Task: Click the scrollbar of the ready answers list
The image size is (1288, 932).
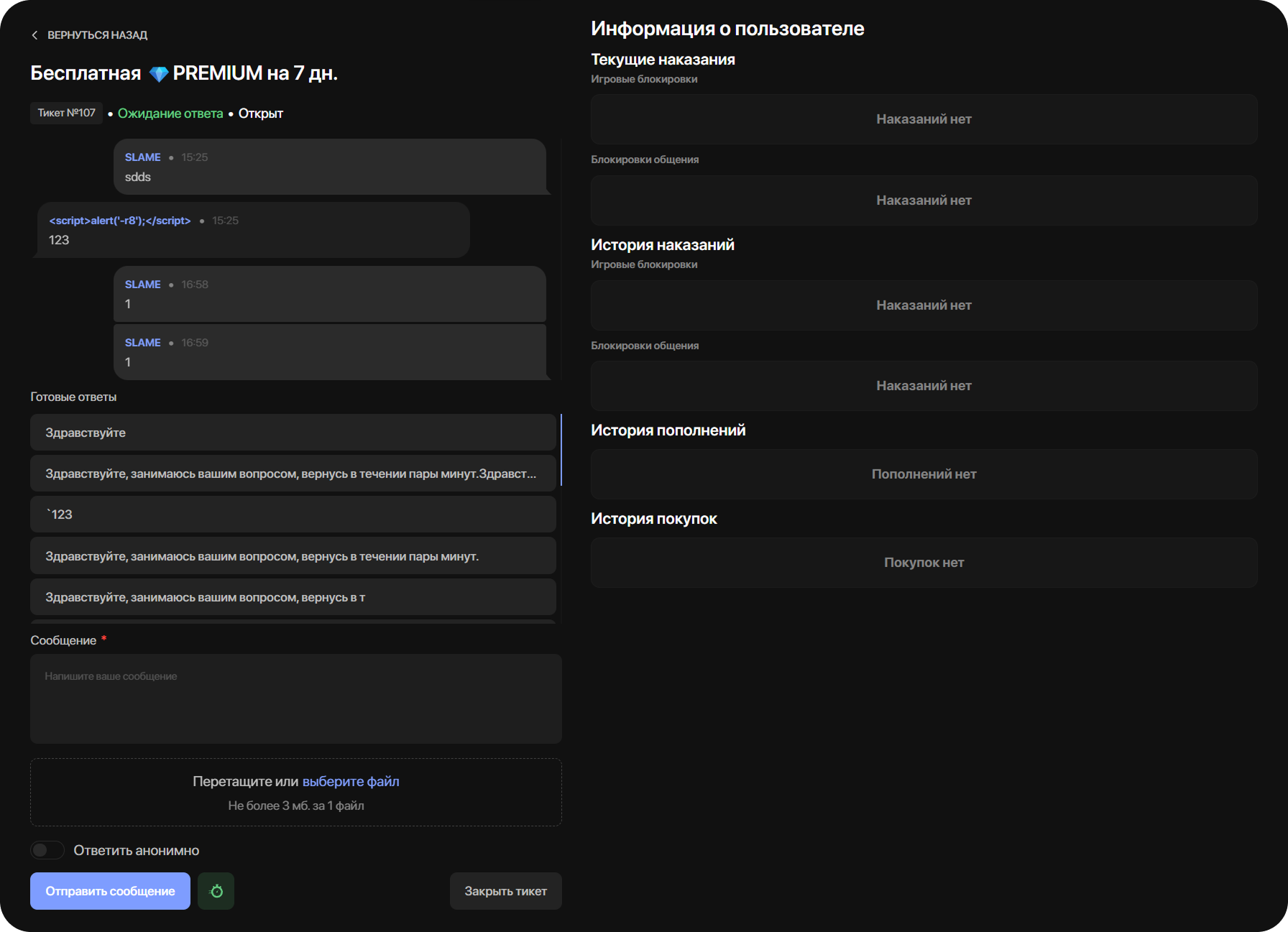Action: pos(561,450)
